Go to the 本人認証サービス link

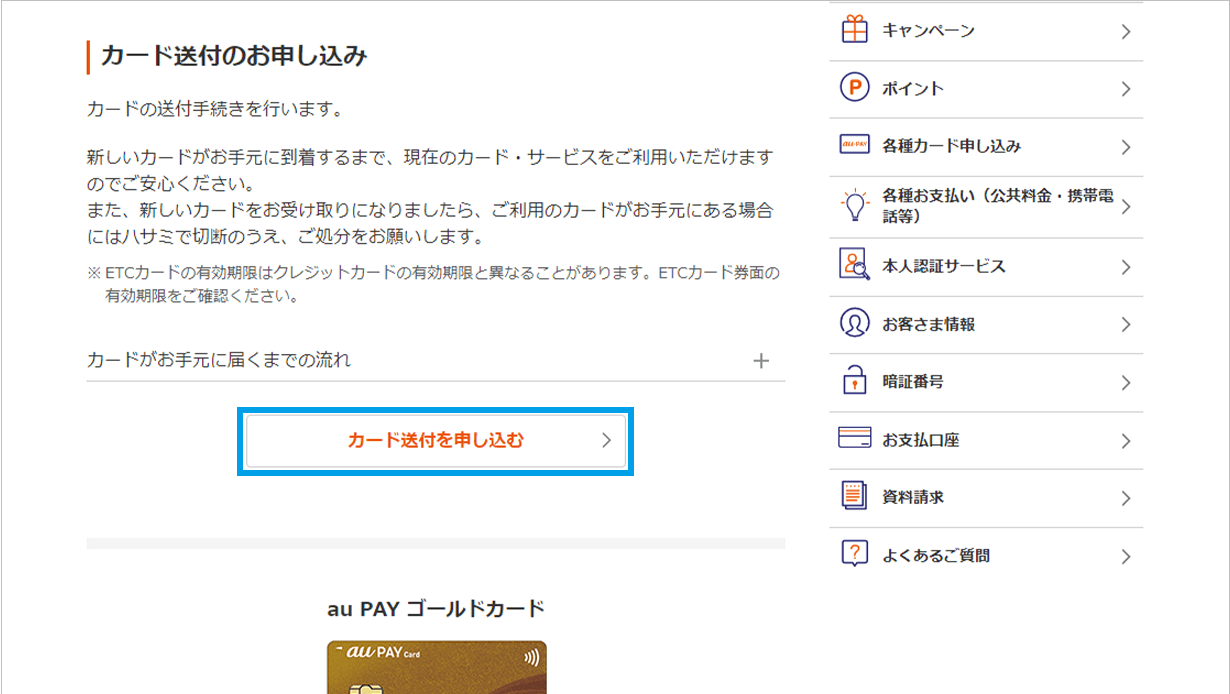(x=943, y=266)
